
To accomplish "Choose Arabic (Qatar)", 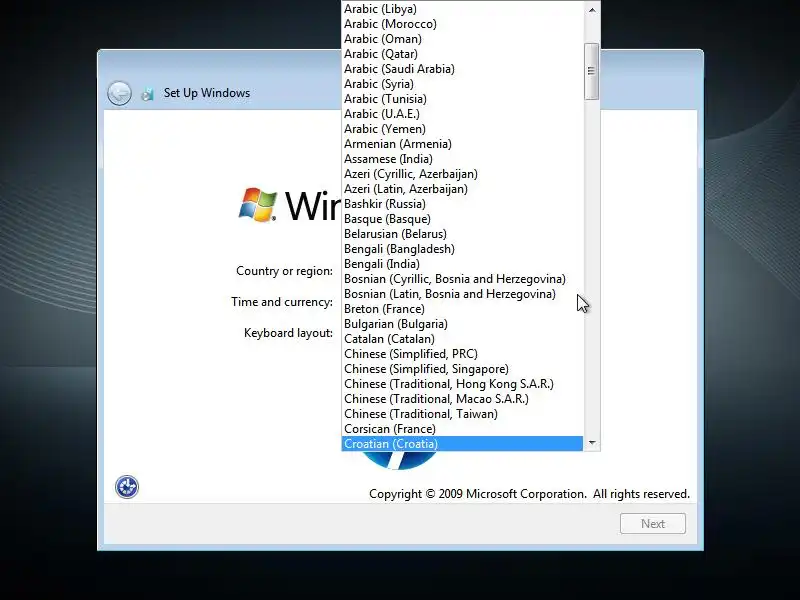I will click(462, 54).
